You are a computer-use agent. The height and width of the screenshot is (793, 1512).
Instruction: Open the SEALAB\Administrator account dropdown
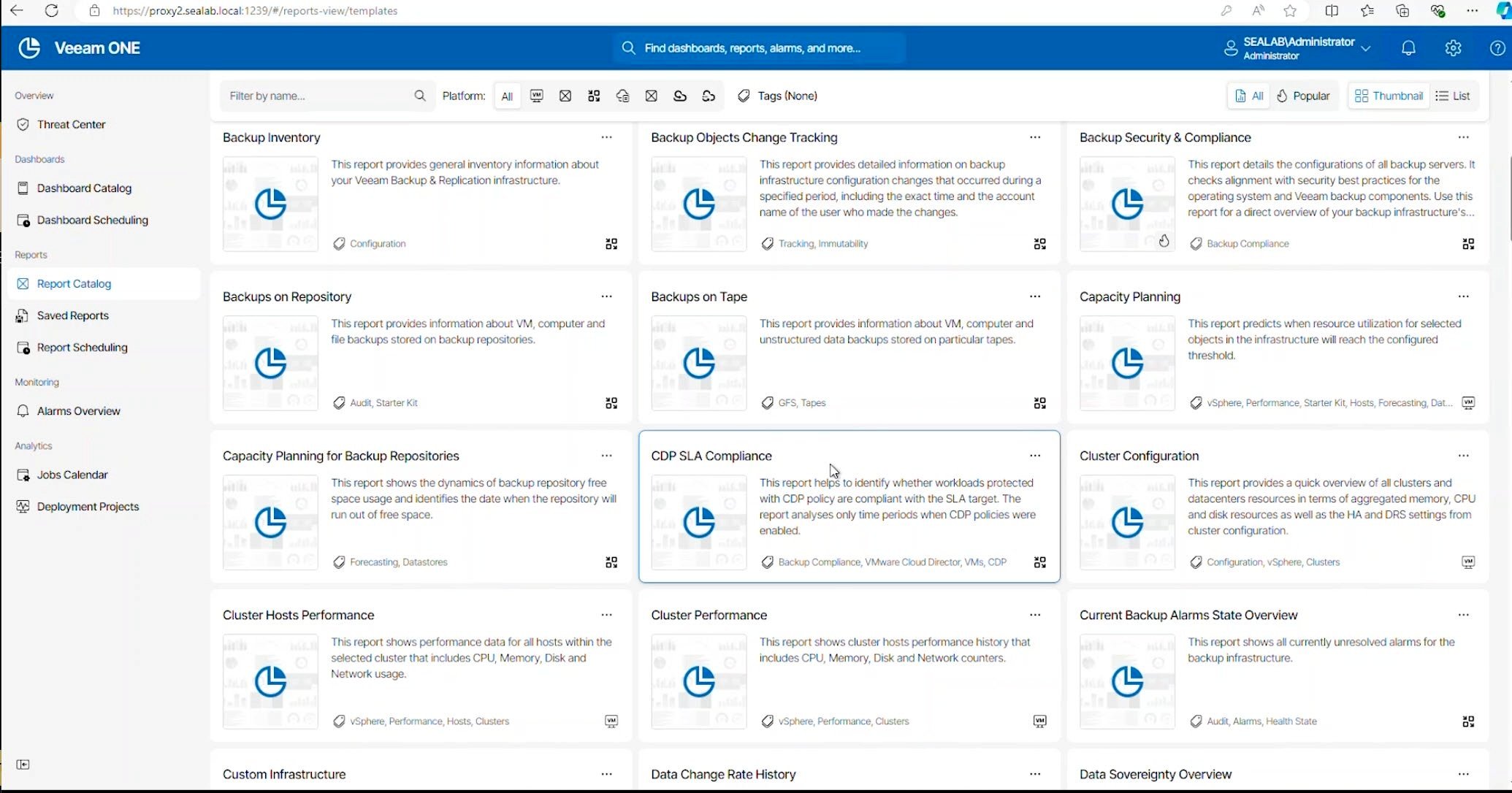click(1297, 47)
